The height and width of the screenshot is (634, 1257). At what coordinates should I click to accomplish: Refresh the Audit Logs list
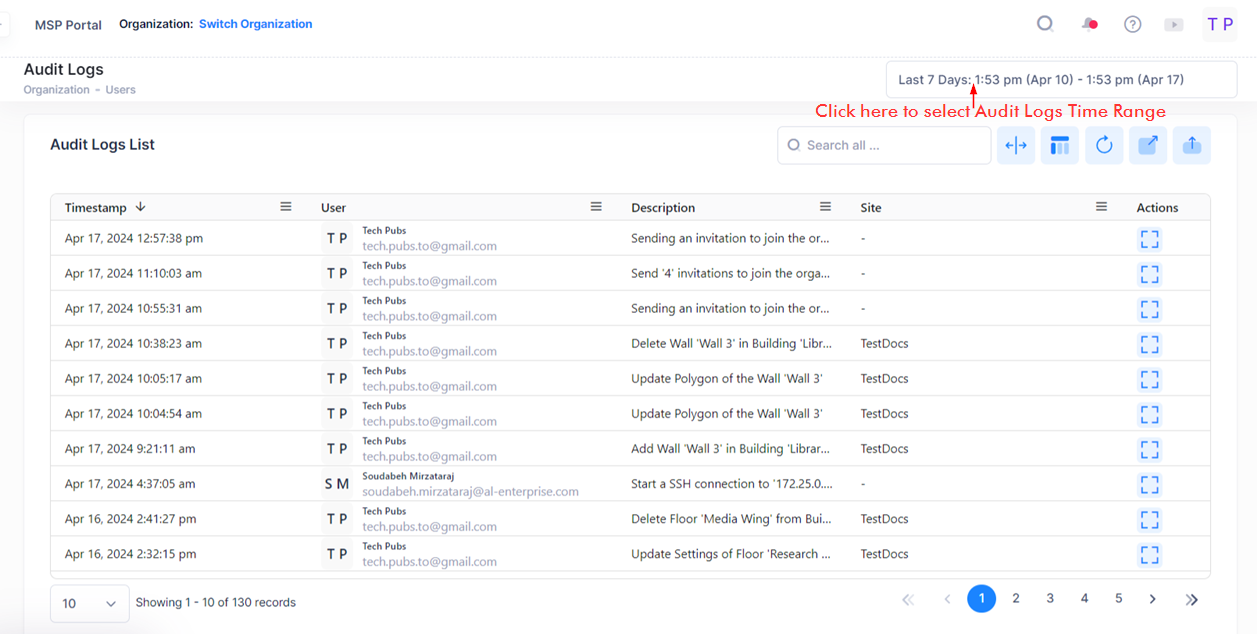[x=1104, y=146]
